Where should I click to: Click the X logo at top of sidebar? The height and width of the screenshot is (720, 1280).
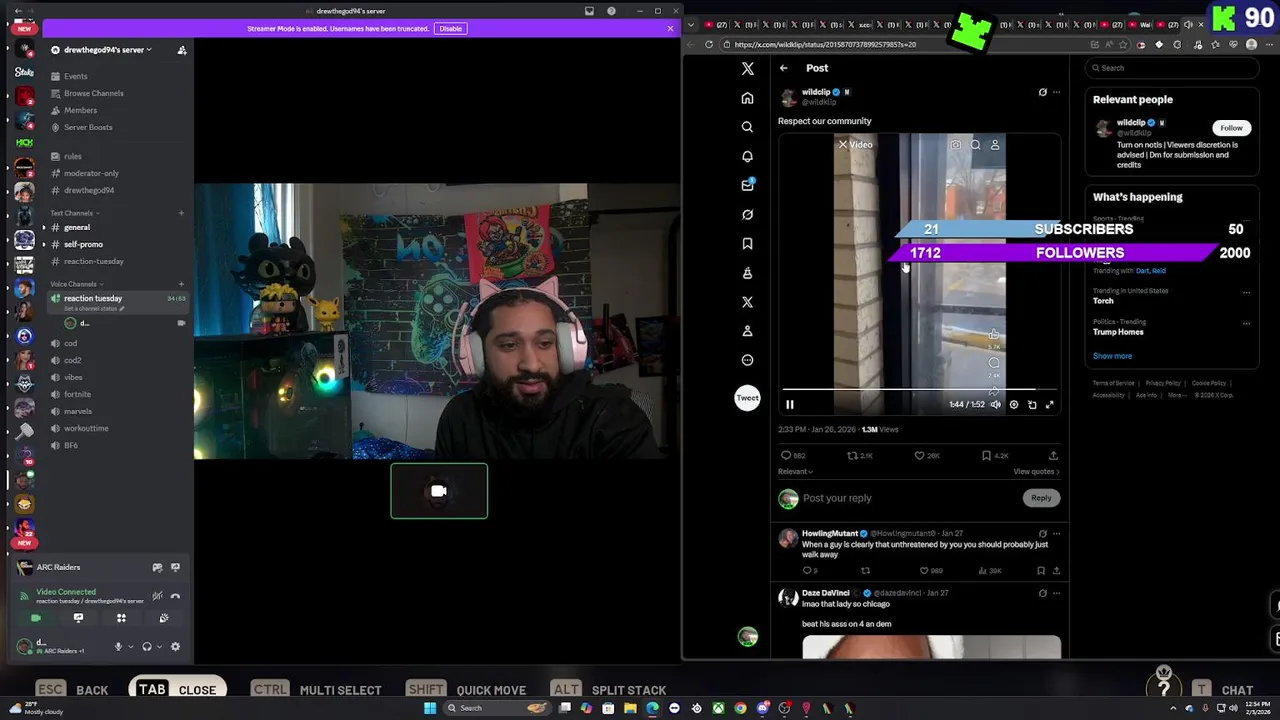pyautogui.click(x=747, y=68)
